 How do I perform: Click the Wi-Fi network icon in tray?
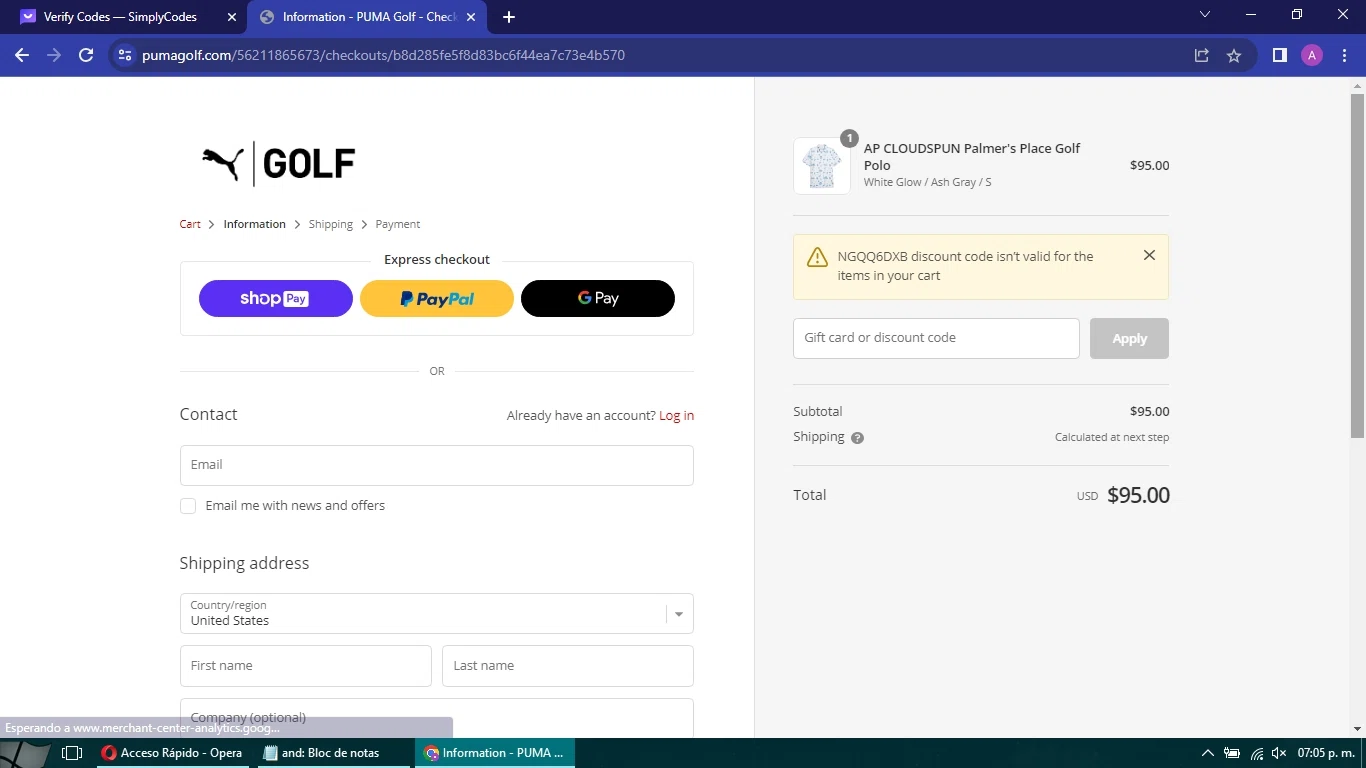tap(1257, 753)
